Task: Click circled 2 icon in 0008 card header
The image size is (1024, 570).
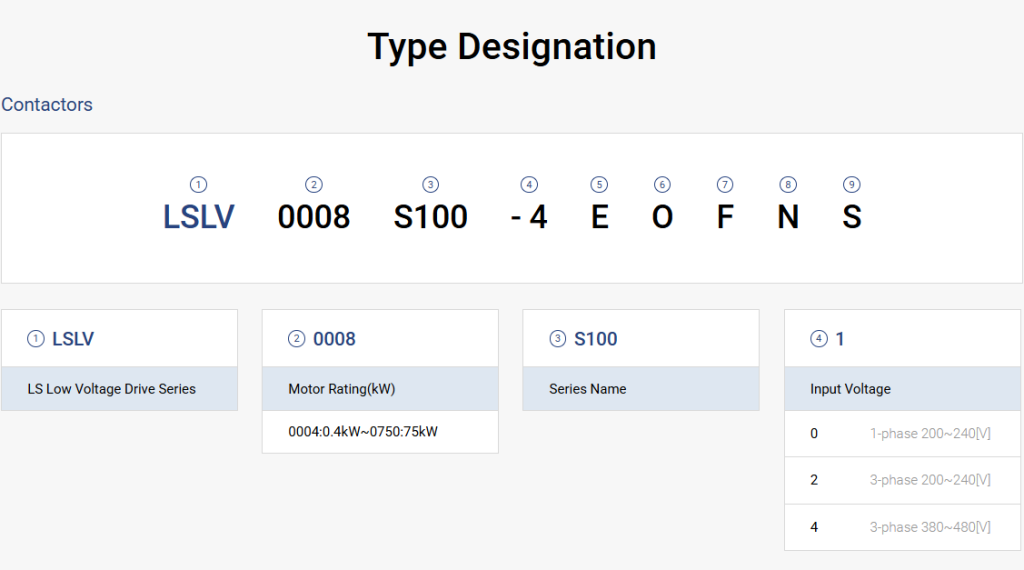Action: [296, 339]
